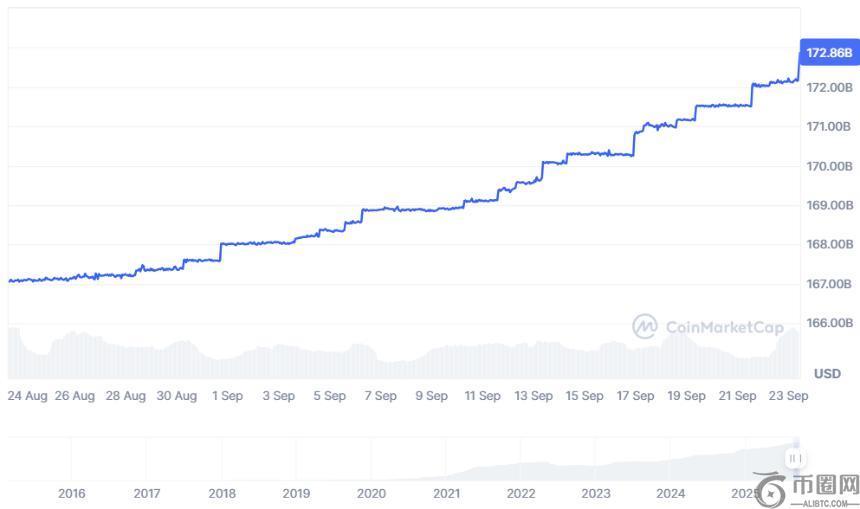Click the USD currency label
This screenshot has width=860, height=509.
(827, 373)
